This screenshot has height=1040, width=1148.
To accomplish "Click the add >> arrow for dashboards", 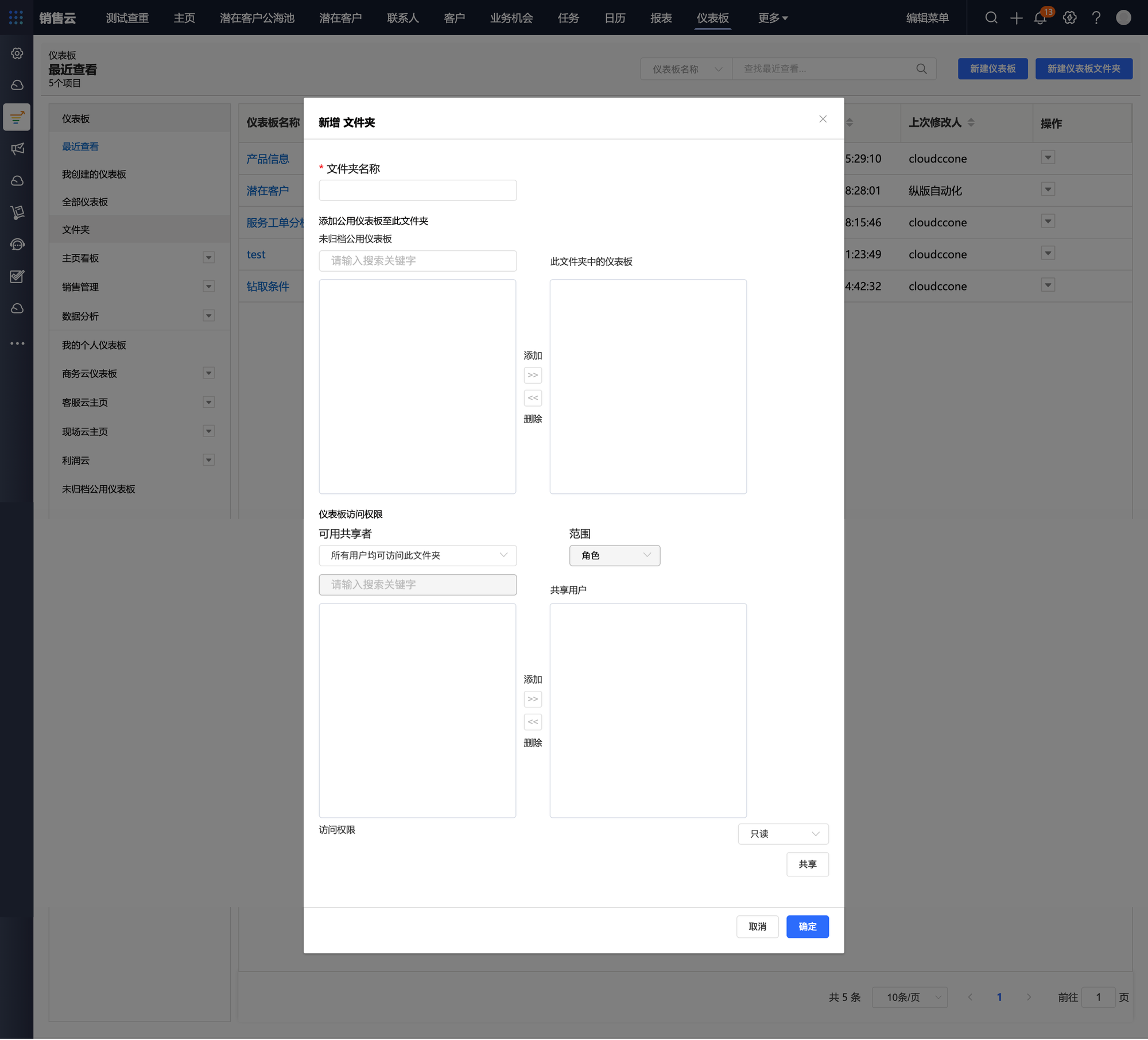I will (x=533, y=376).
